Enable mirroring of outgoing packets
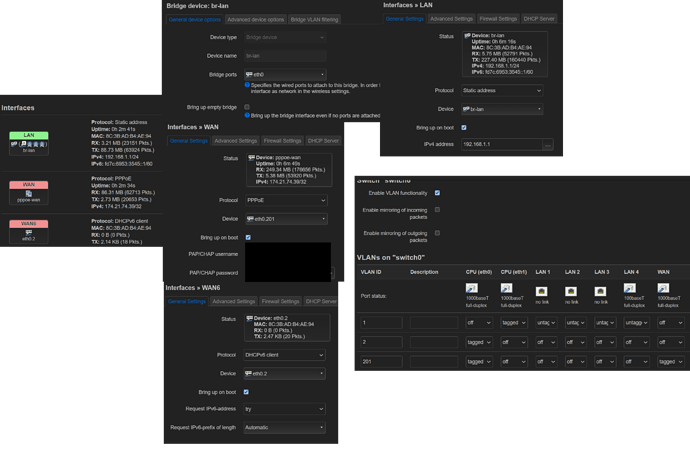This screenshot has width=690, height=456. coord(437,233)
